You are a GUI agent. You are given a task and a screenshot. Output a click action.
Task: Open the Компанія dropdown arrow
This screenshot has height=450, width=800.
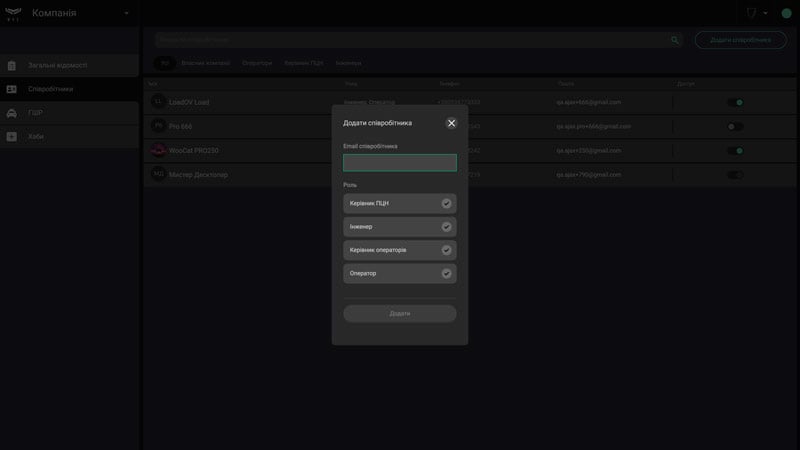pos(126,13)
